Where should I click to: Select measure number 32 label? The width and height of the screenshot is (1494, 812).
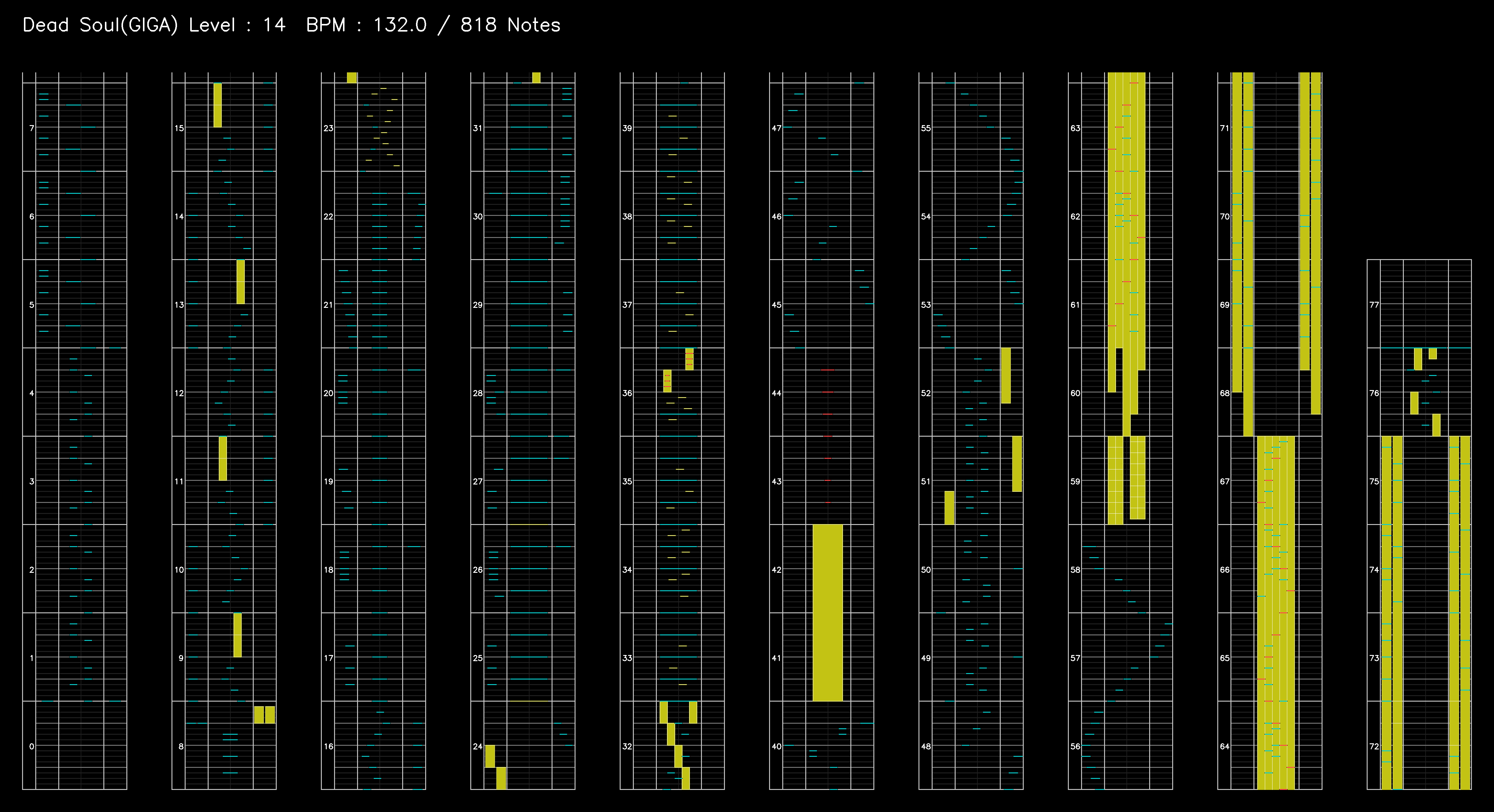pos(627,746)
